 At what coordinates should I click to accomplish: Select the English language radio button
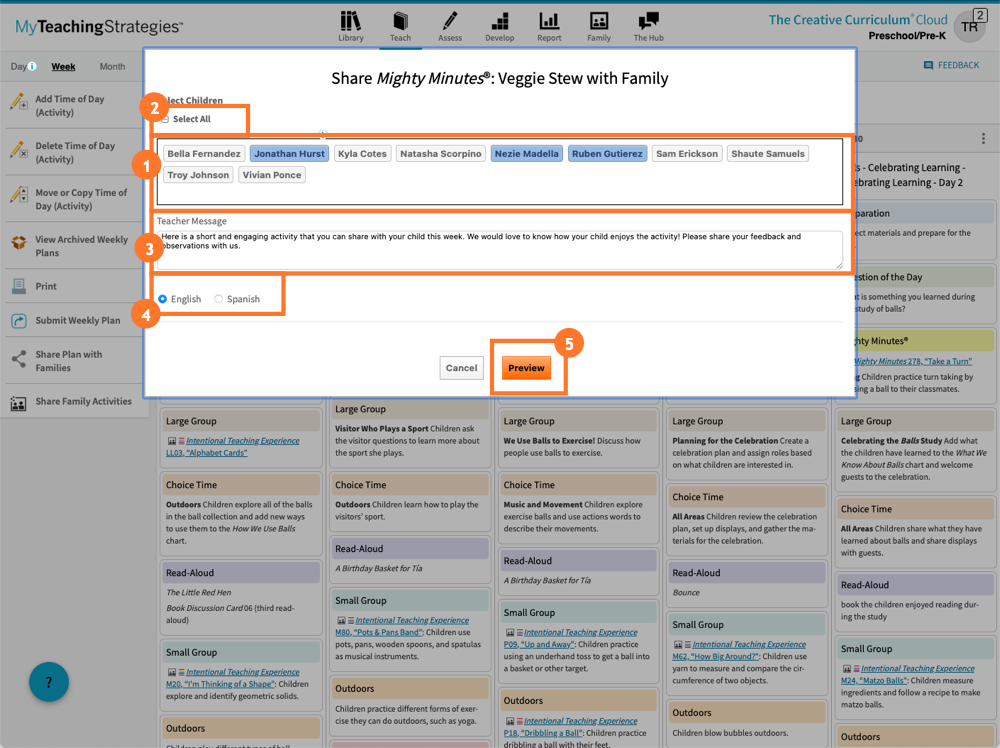[163, 299]
